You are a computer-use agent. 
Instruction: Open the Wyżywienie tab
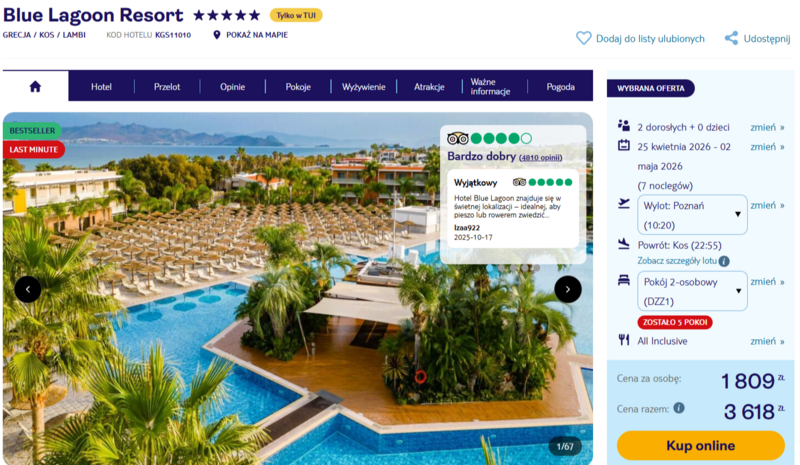363,87
